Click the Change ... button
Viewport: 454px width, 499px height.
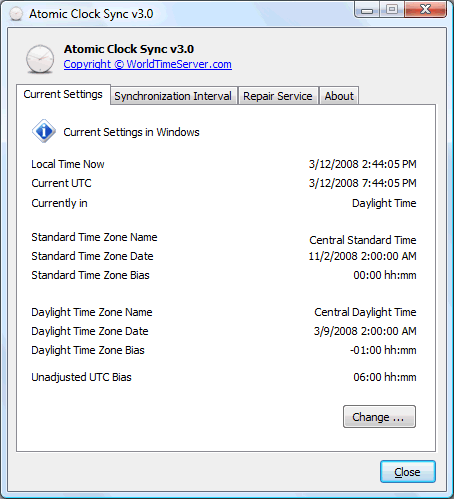[379, 417]
